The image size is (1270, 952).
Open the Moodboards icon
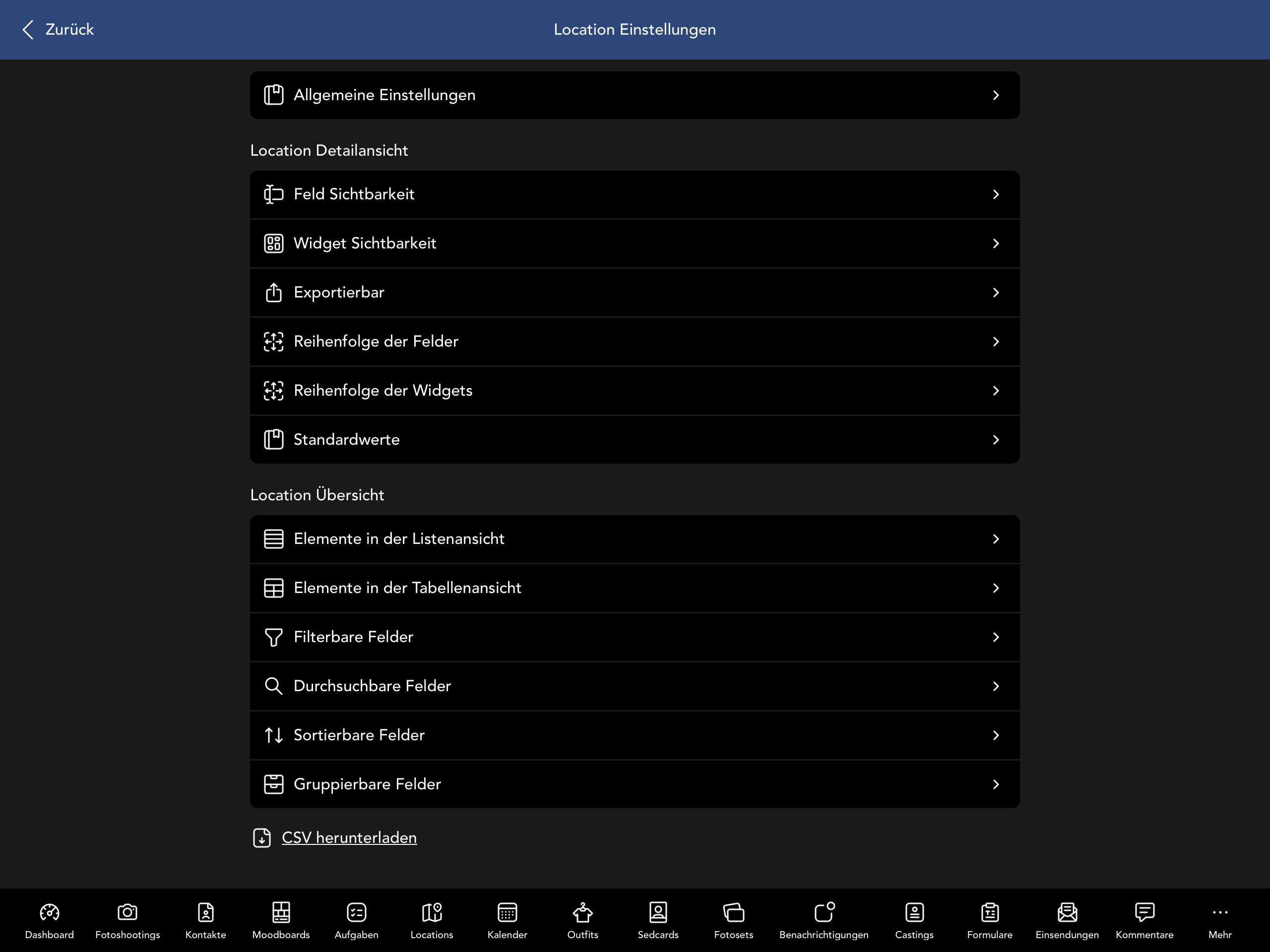pyautogui.click(x=281, y=912)
